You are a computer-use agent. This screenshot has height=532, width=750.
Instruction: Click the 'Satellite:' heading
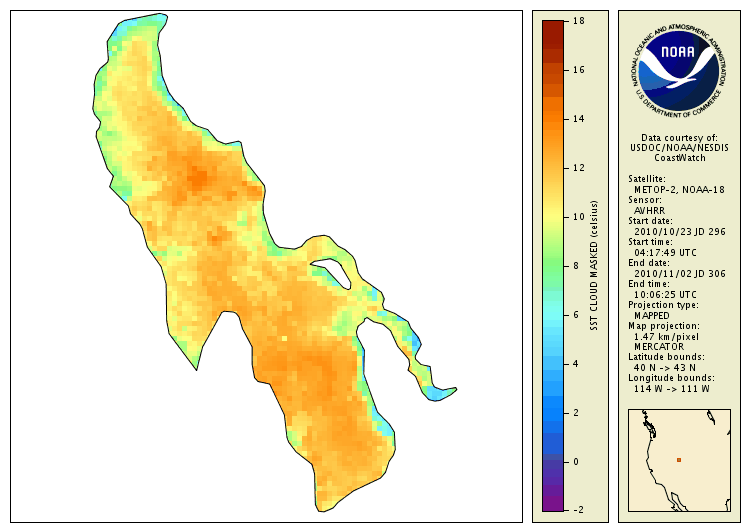click(647, 179)
